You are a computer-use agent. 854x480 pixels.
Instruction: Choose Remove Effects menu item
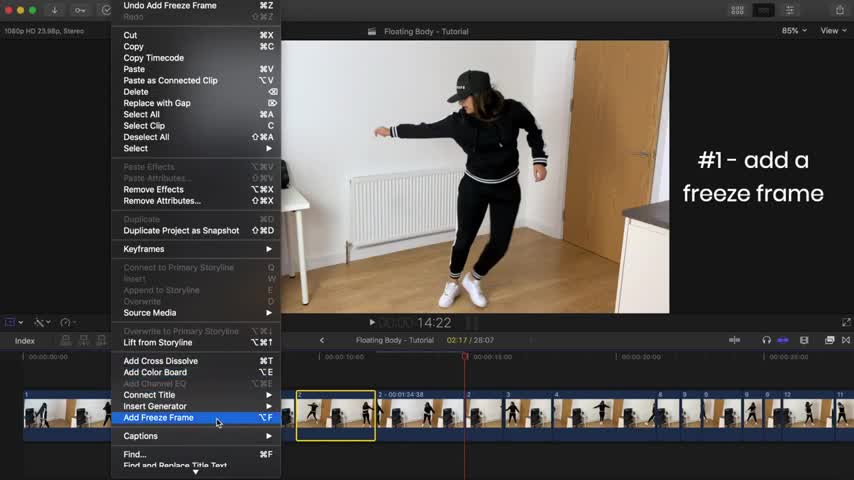click(x=197, y=190)
